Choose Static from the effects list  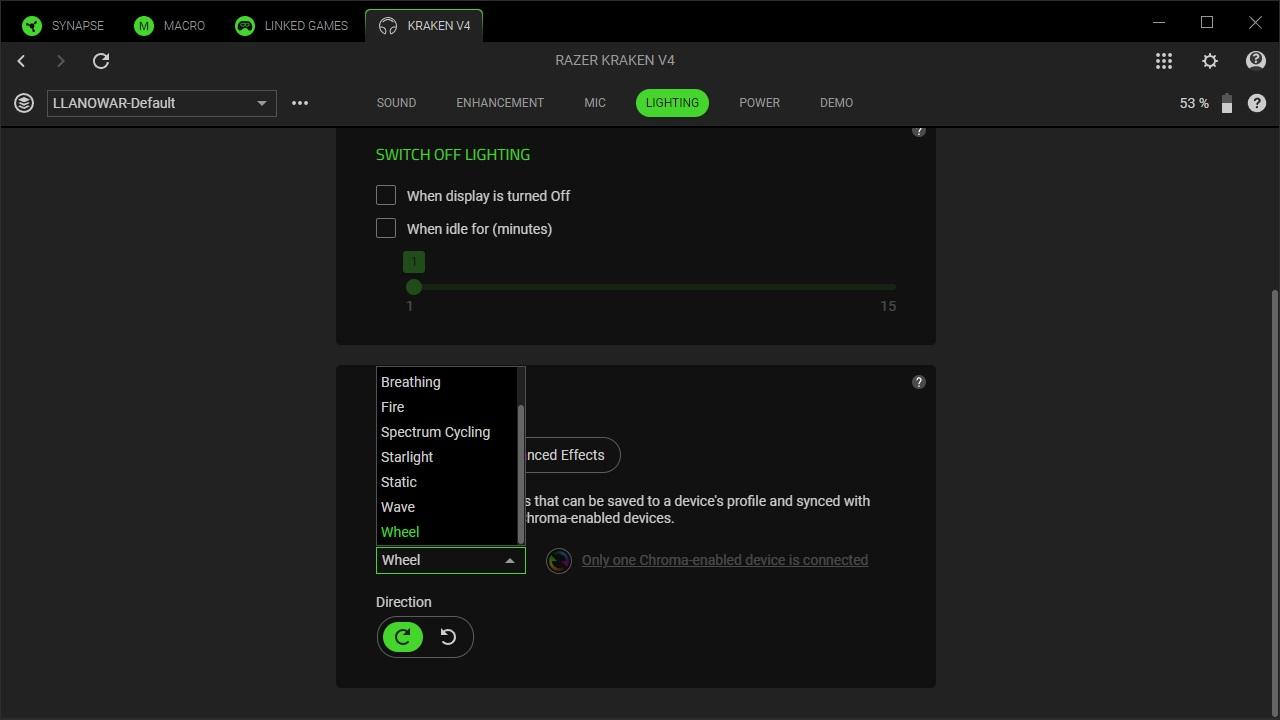446,482
